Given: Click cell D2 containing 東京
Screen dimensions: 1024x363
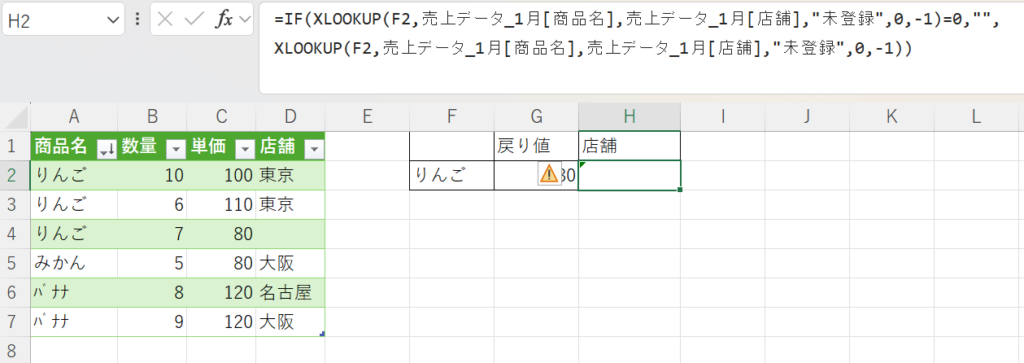Looking at the screenshot, I should point(291,175).
